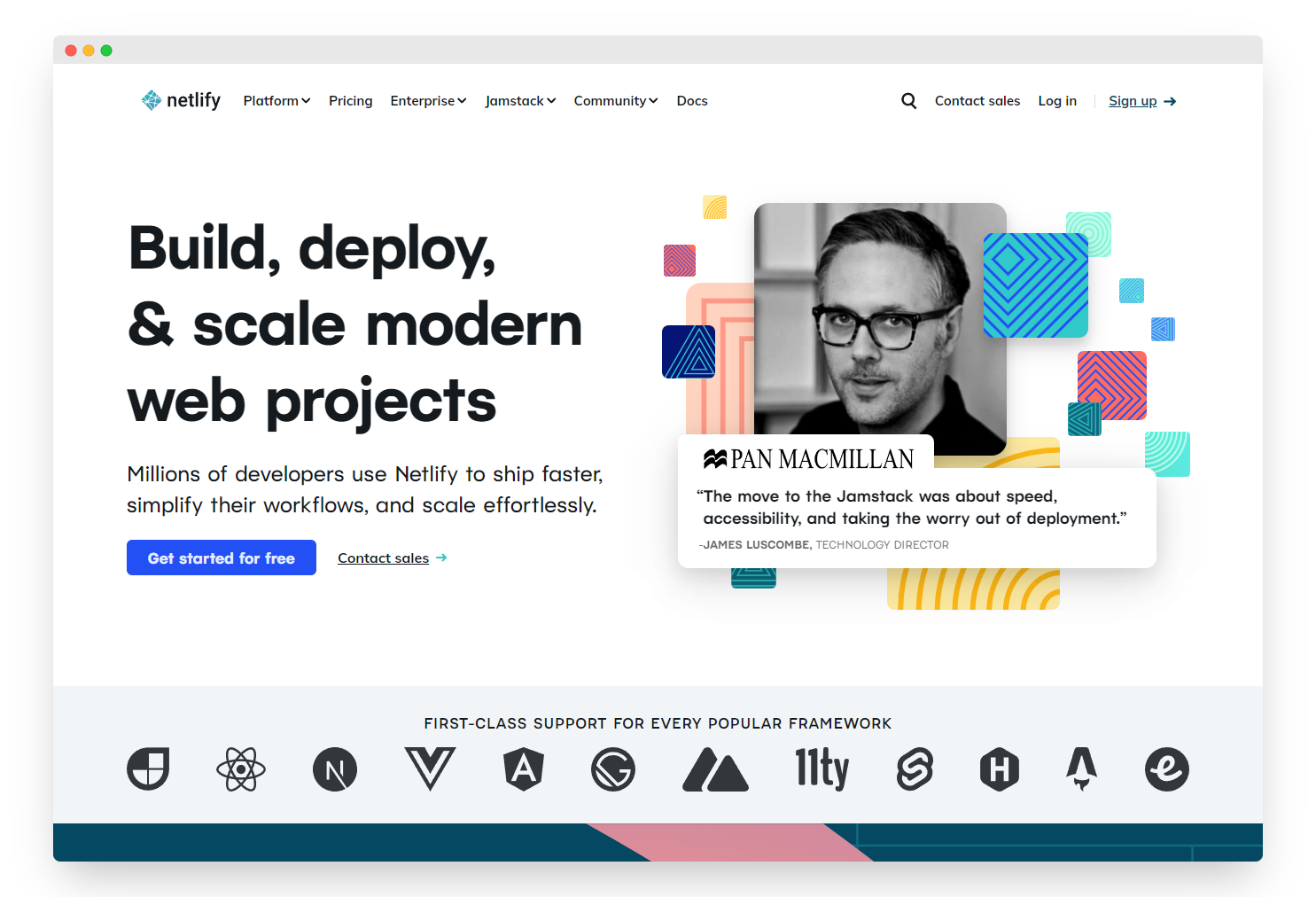Click hero Contact sales link
The image size is (1316, 897).
[383, 558]
